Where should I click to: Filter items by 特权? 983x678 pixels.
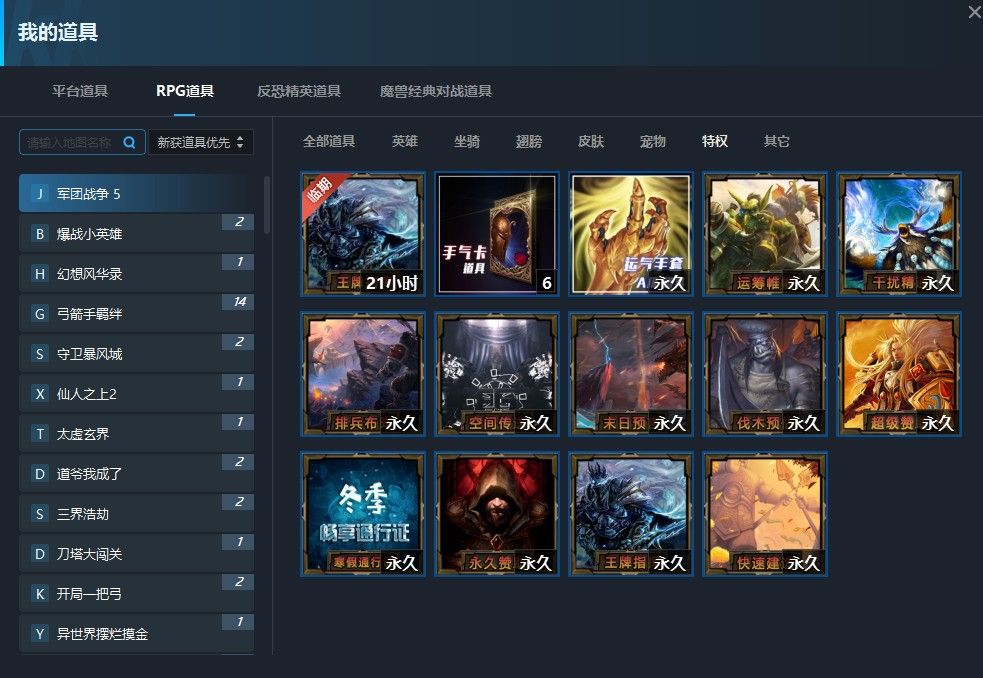click(715, 141)
